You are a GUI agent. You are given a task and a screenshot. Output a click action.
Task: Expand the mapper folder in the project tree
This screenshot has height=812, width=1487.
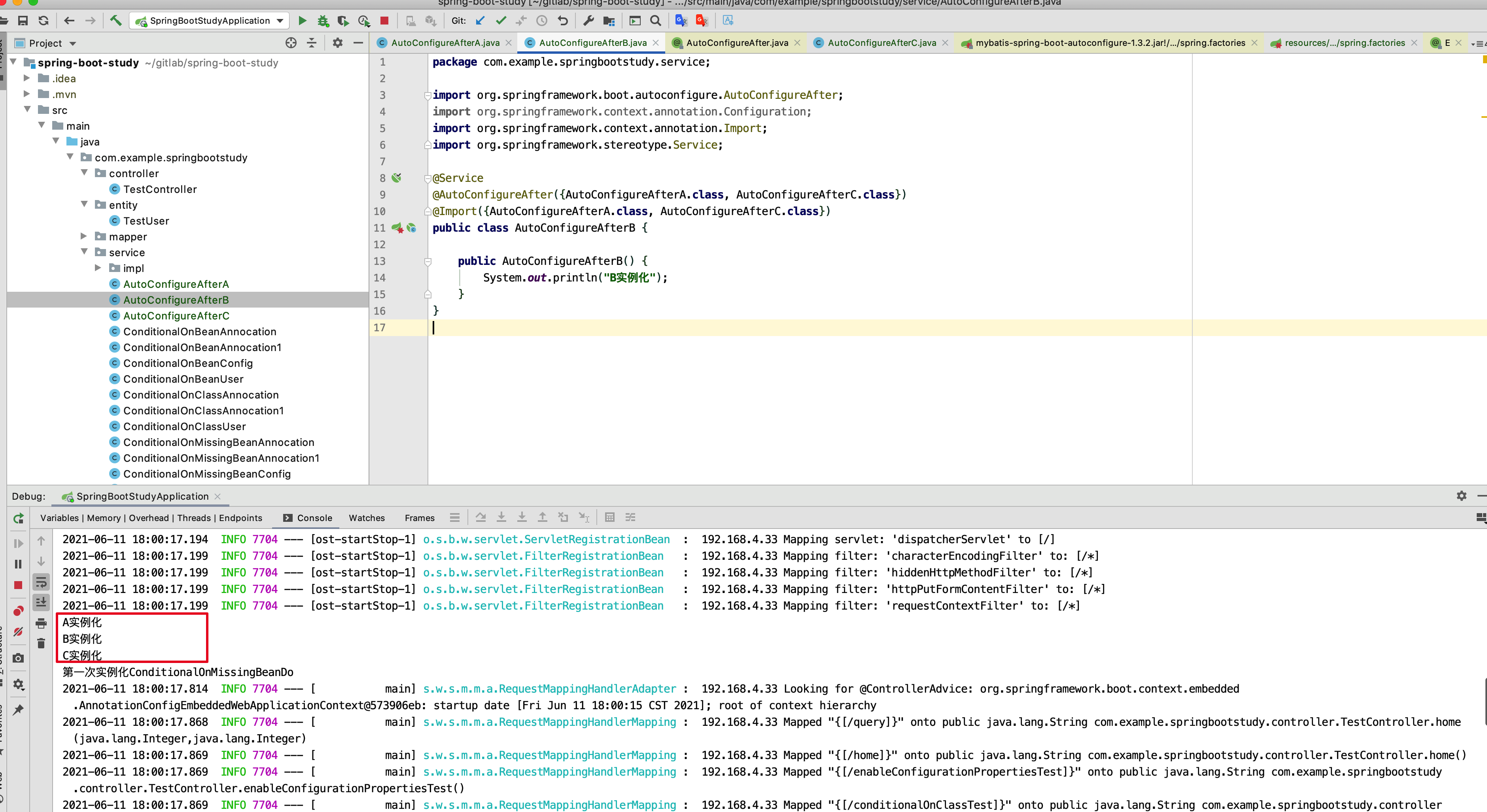[84, 236]
